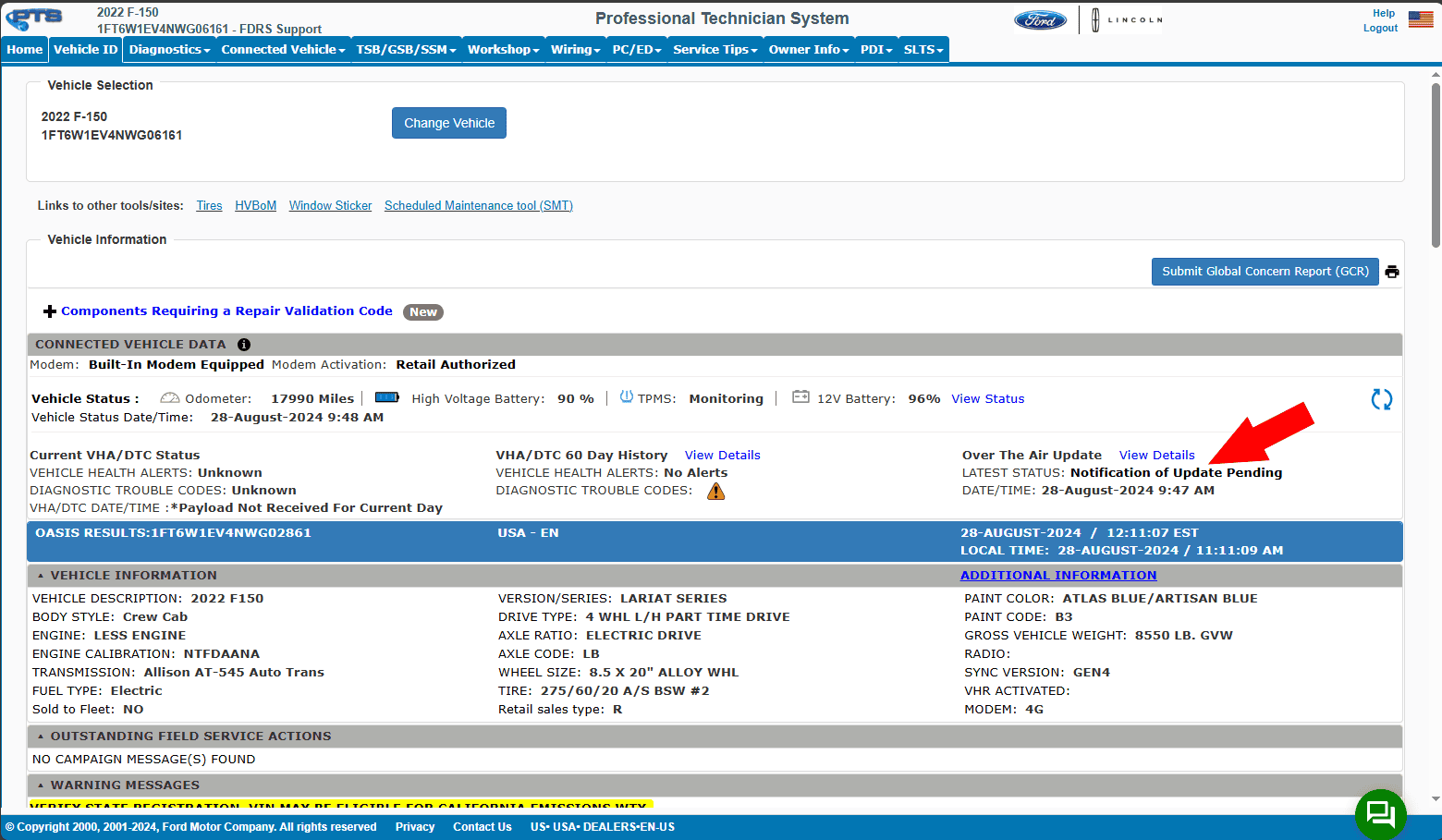Open the Contact Us footer link
Image resolution: width=1442 pixels, height=840 pixels.
[x=483, y=827]
